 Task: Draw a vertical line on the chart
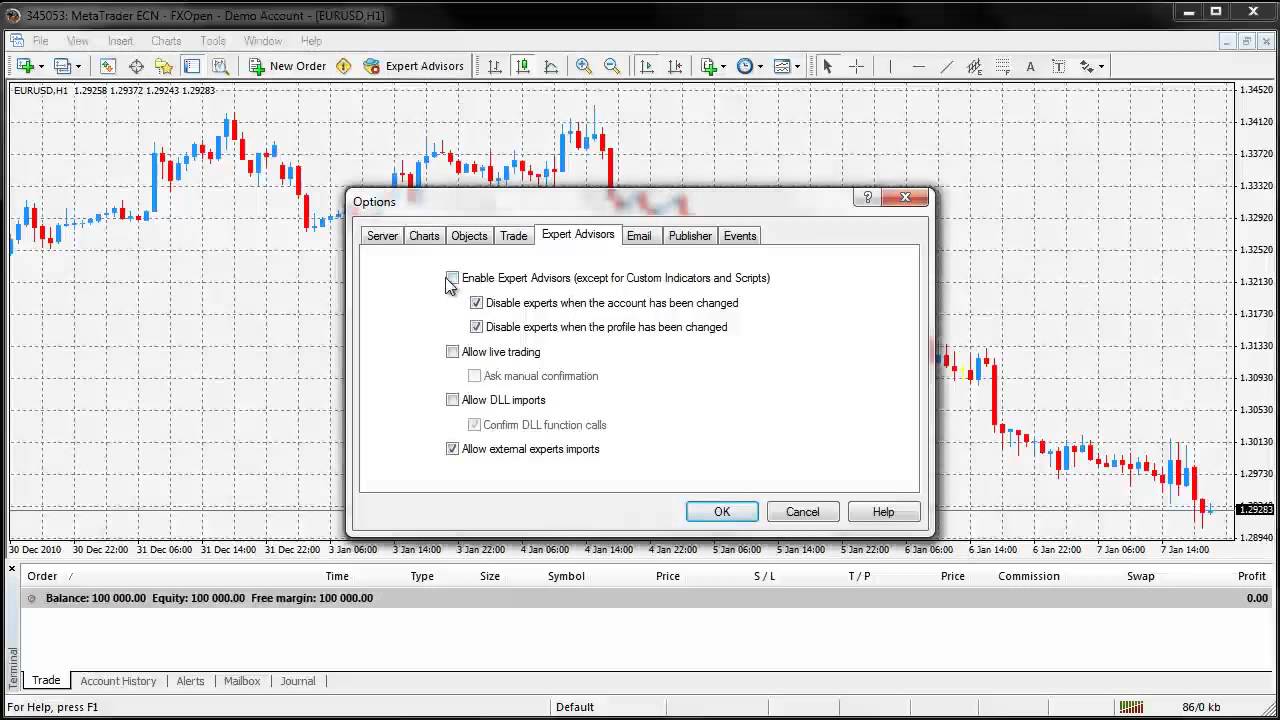point(891,66)
